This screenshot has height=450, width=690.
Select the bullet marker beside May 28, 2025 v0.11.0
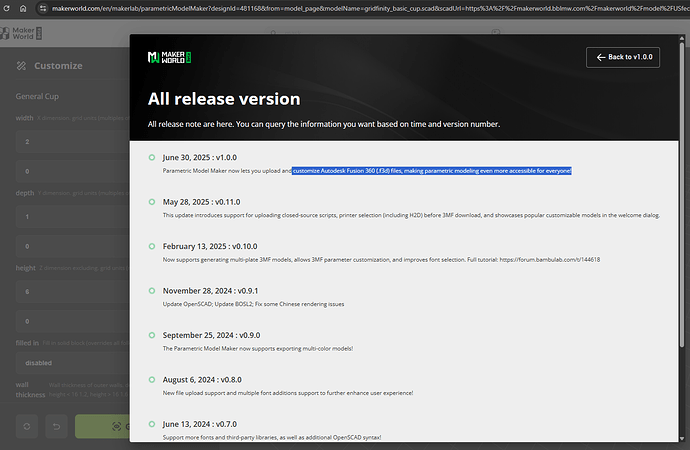pos(151,201)
